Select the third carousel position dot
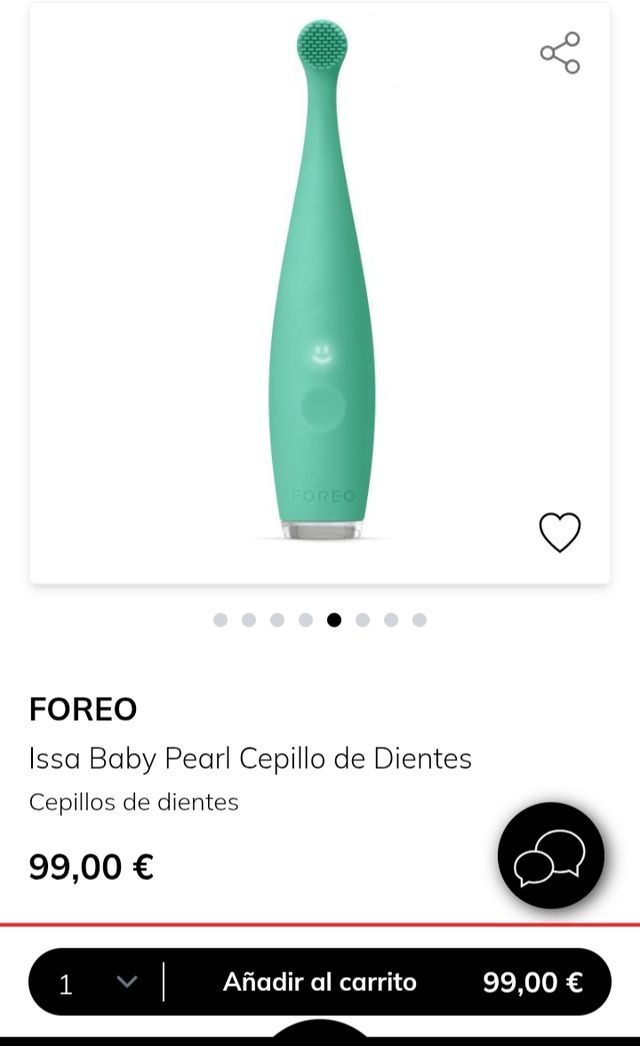Image resolution: width=640 pixels, height=1046 pixels. click(277, 619)
